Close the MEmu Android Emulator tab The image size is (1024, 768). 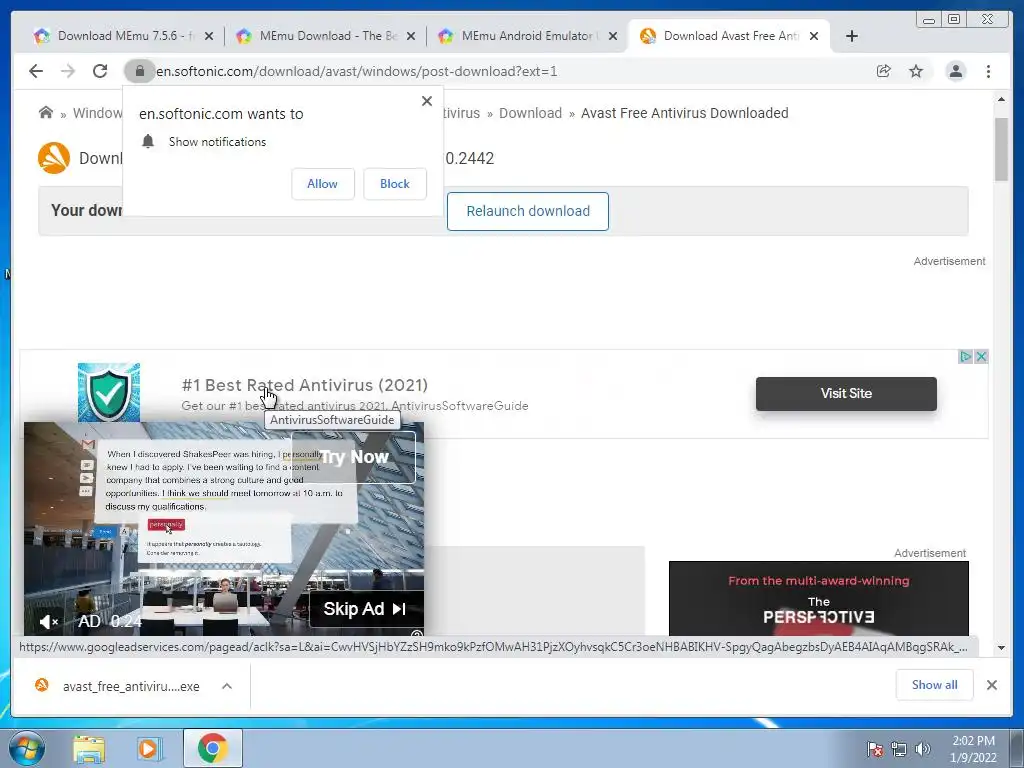[613, 37]
